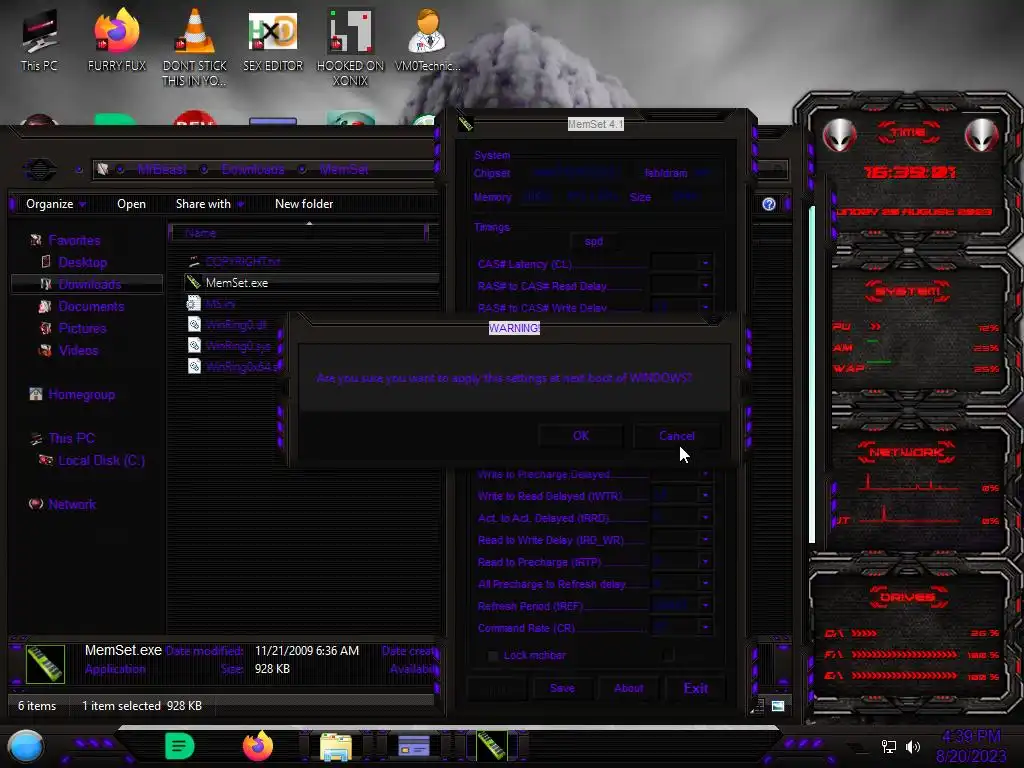Expand Write to Read Delayed (tWTR) dropdown
Screen dimensions: 1024x768
[x=705, y=496]
